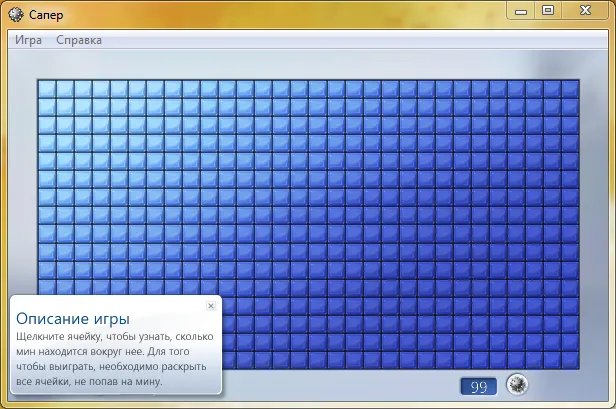Image resolution: width=616 pixels, height=409 pixels.
Task: Maximize the Сапер window
Action: [548, 10]
